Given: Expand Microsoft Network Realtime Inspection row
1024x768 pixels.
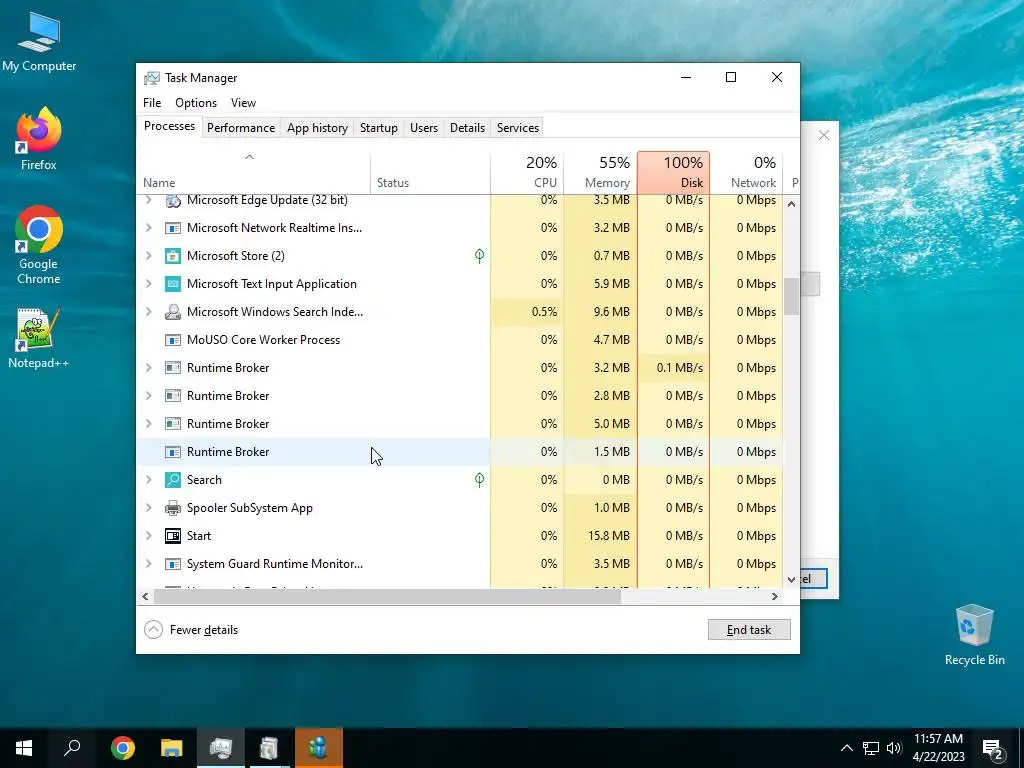Looking at the screenshot, I should point(149,228).
